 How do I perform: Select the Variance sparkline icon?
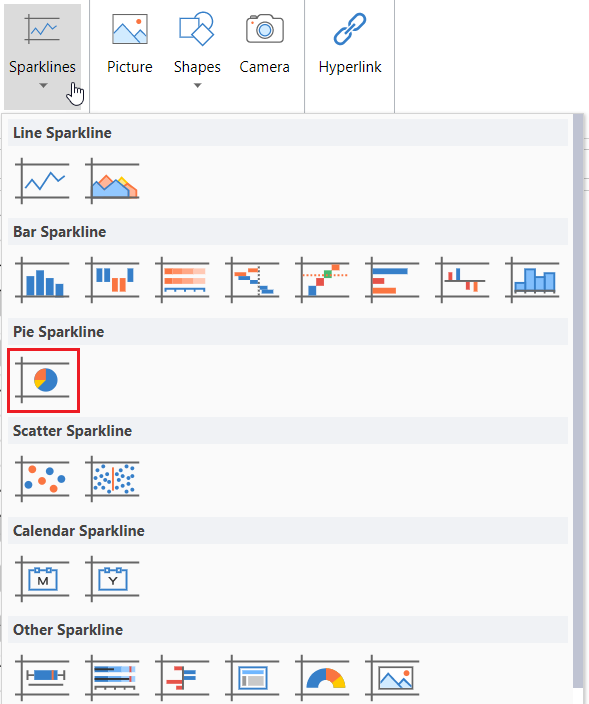click(462, 280)
